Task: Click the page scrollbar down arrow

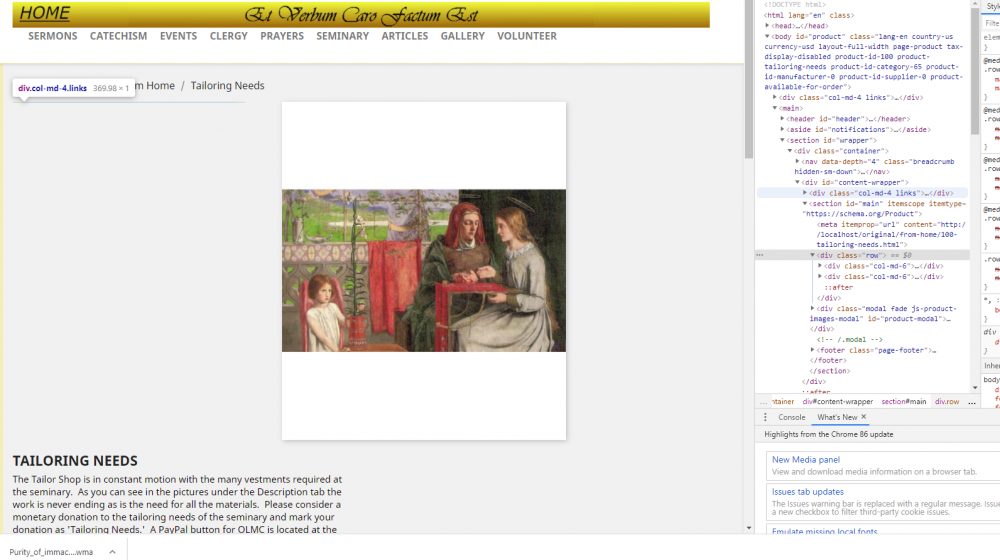Action: click(749, 528)
